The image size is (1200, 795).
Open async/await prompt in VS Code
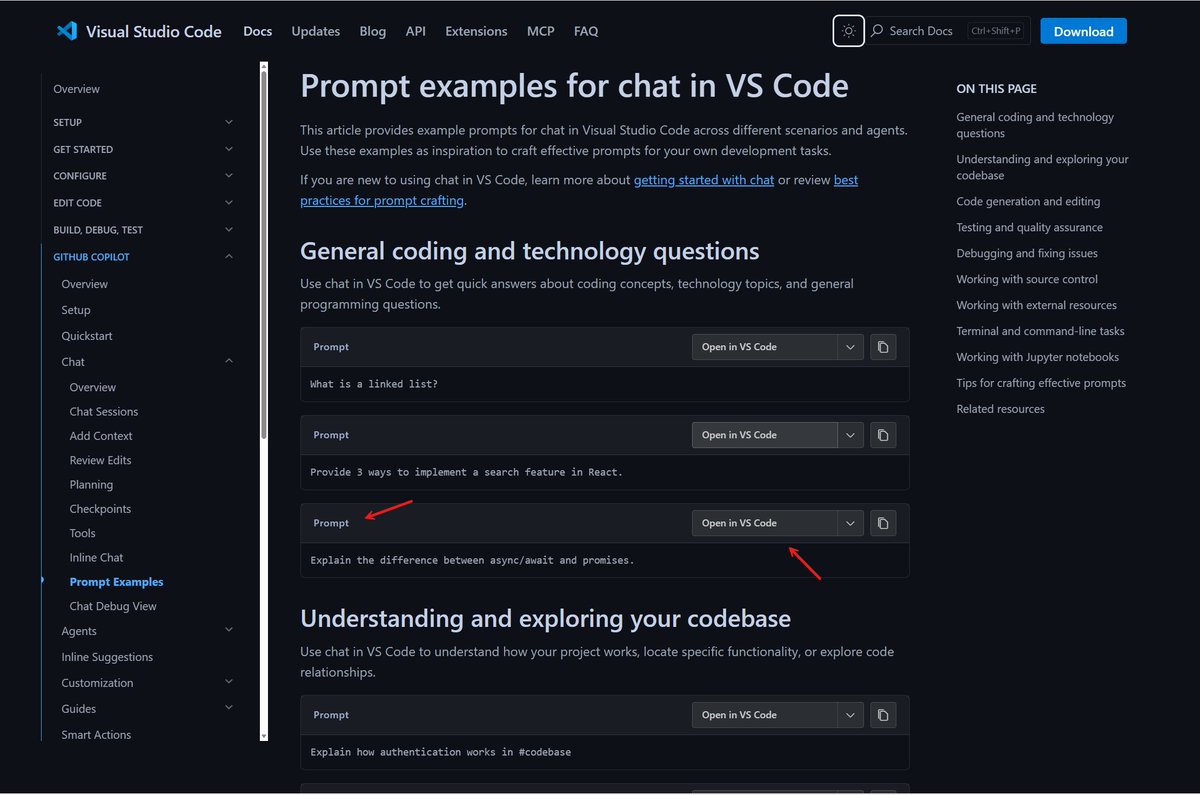(764, 523)
